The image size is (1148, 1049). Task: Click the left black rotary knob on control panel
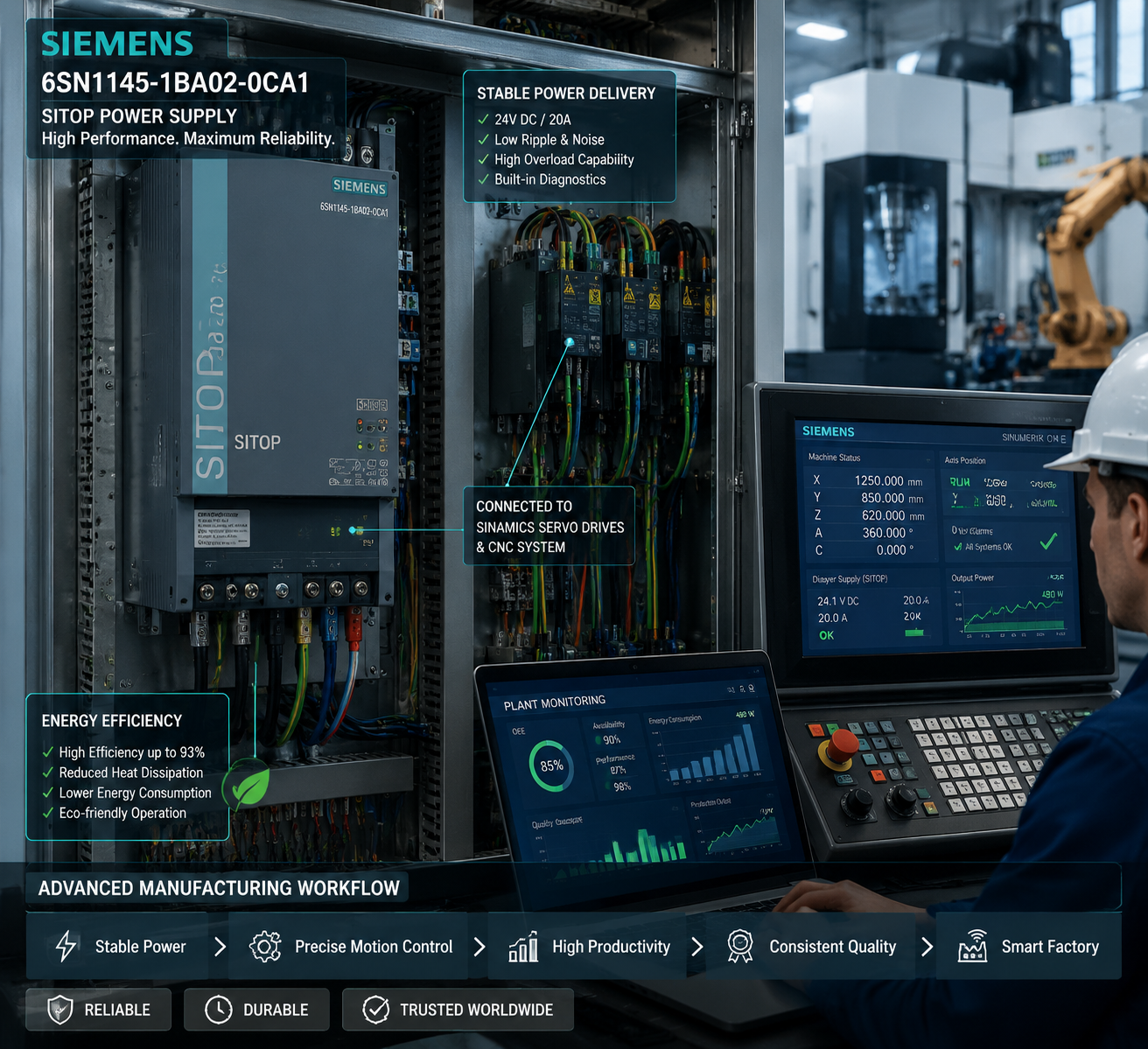point(857,802)
